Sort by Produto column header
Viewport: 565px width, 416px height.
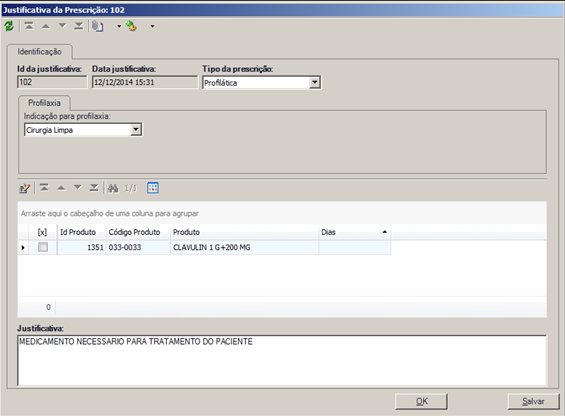click(244, 232)
